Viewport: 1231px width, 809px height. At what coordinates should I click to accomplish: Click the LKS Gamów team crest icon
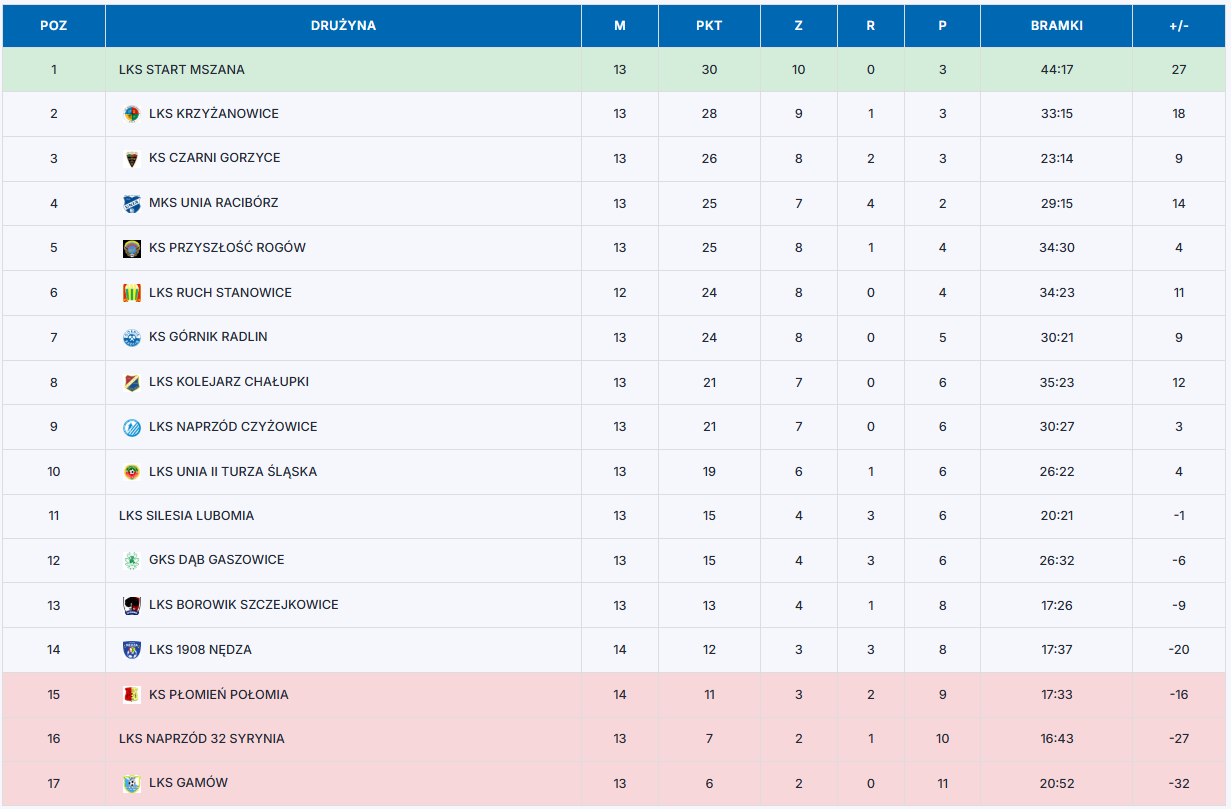[131, 783]
